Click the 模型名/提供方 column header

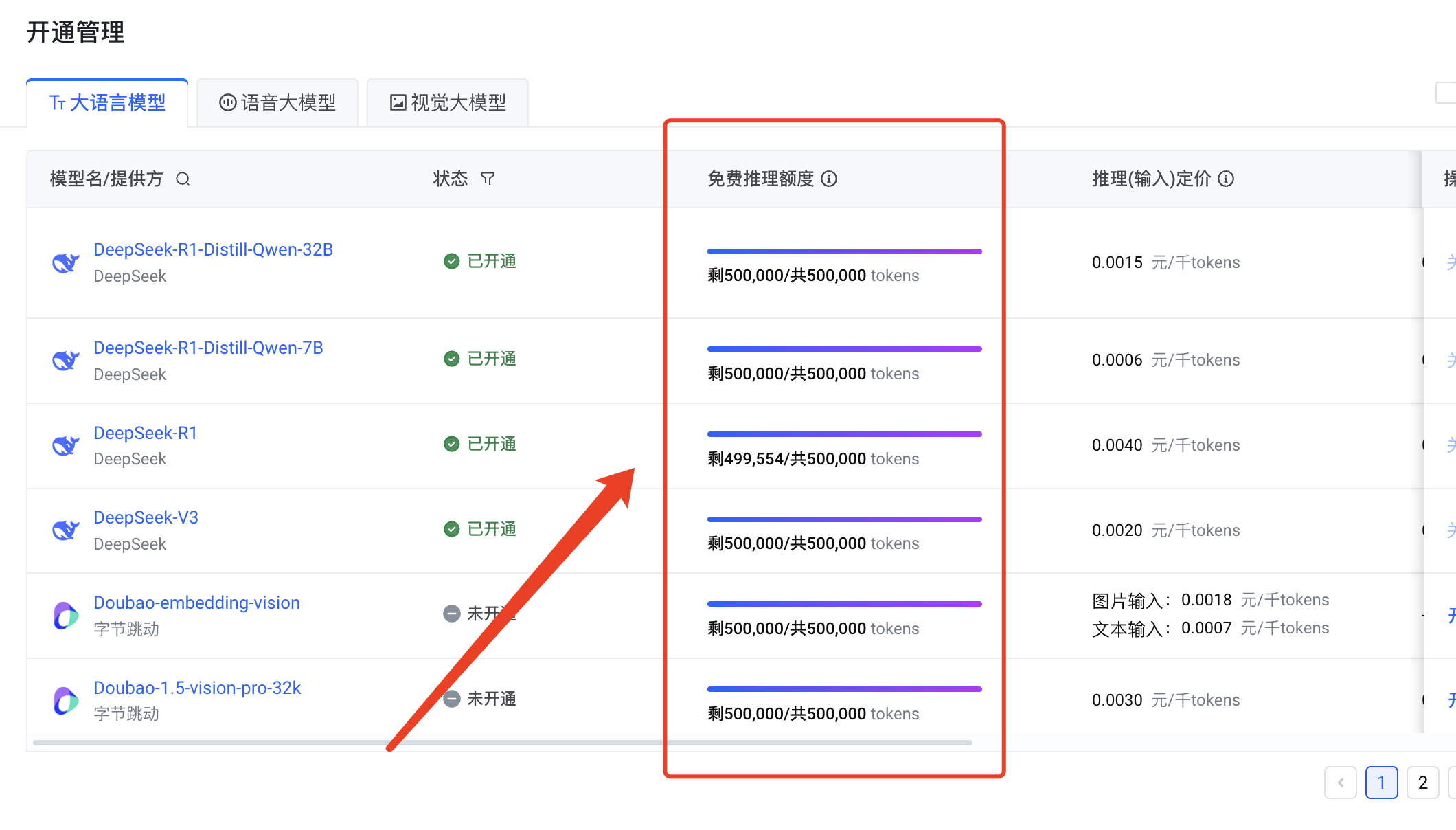106,179
